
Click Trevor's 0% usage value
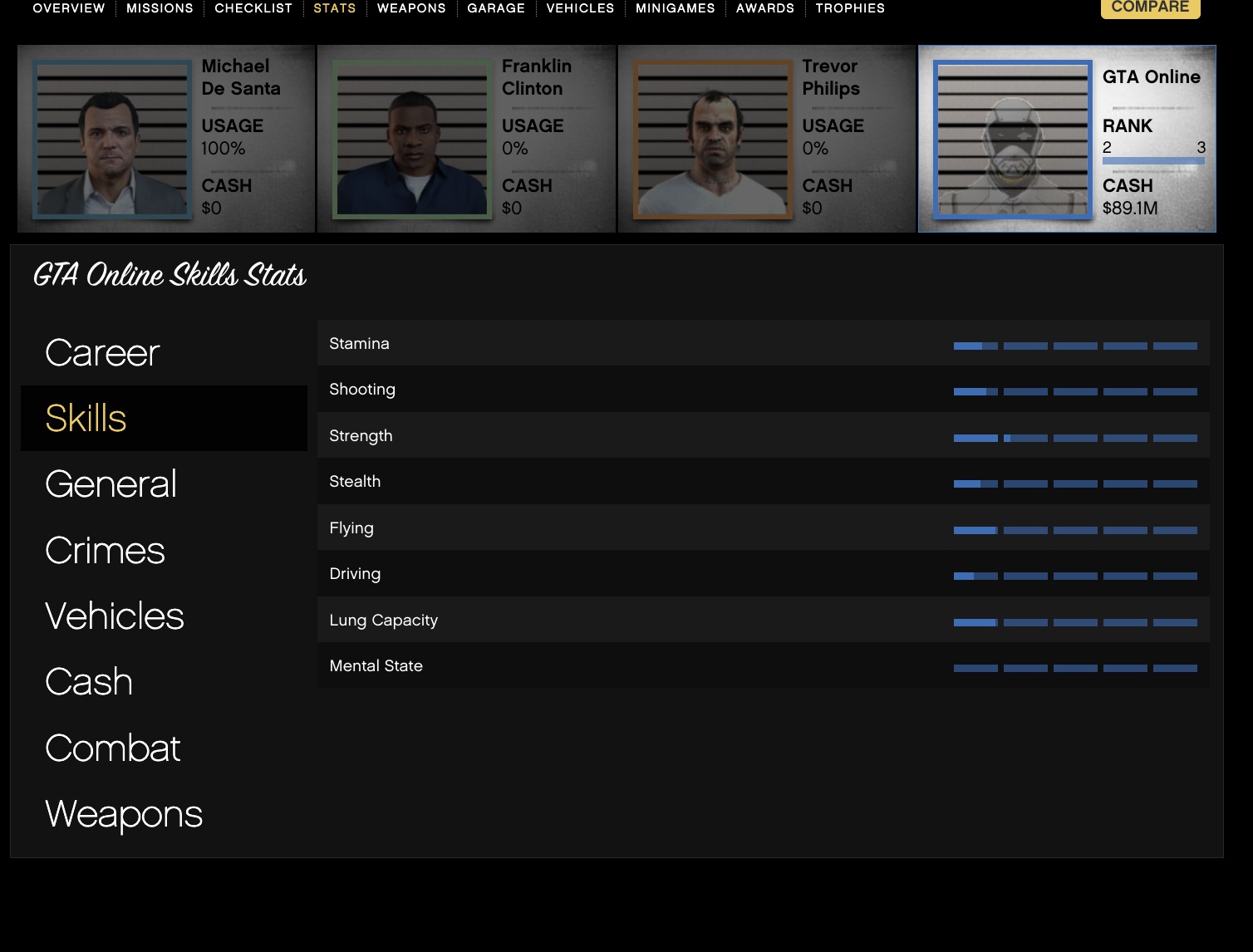tap(815, 148)
